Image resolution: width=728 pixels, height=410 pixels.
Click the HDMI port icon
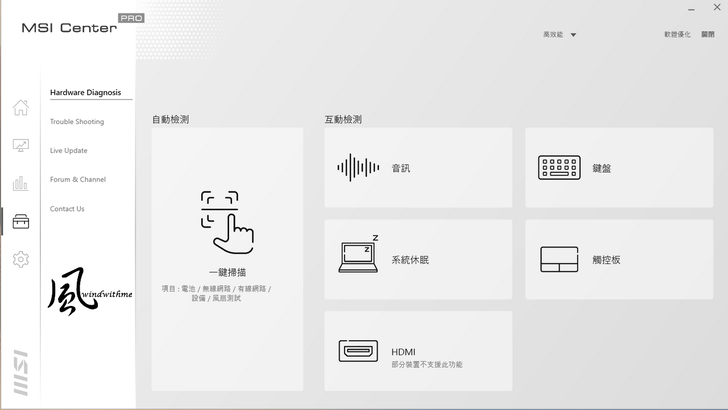pyautogui.click(x=358, y=351)
